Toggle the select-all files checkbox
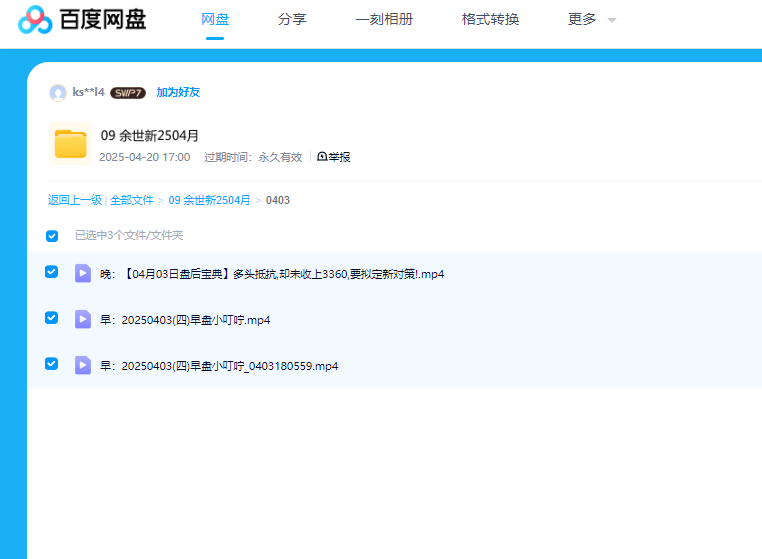Image resolution: width=762 pixels, height=559 pixels. pos(52,236)
